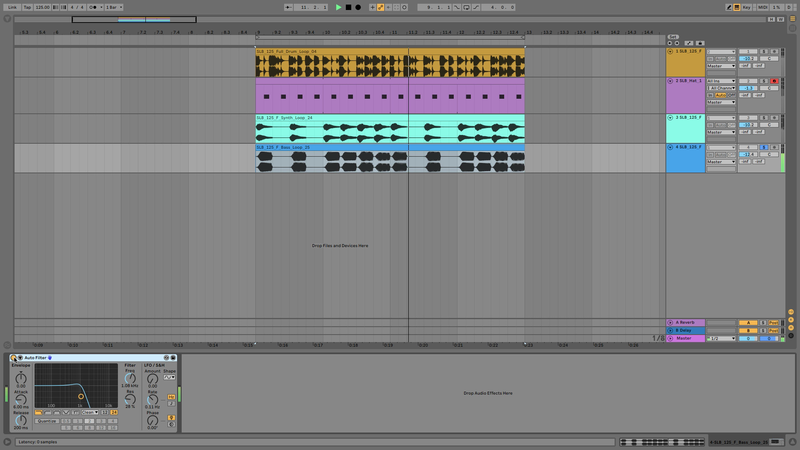This screenshot has height=450, width=800.
Task: Fold track 1 SLB_125_F with its arrow
Action: point(670,52)
